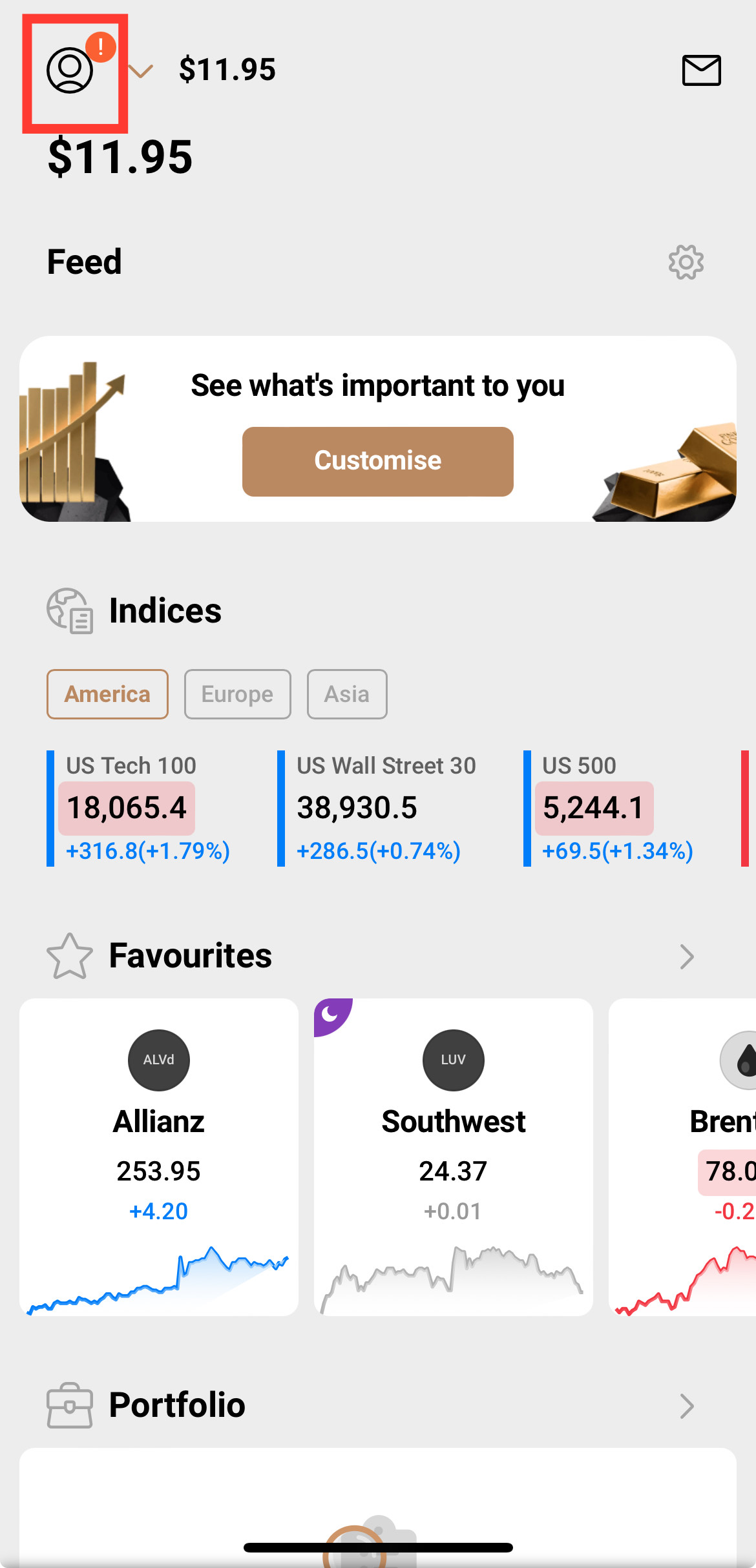The image size is (756, 1568).
Task: Tap the Brent oil drop icon
Action: click(x=743, y=1060)
